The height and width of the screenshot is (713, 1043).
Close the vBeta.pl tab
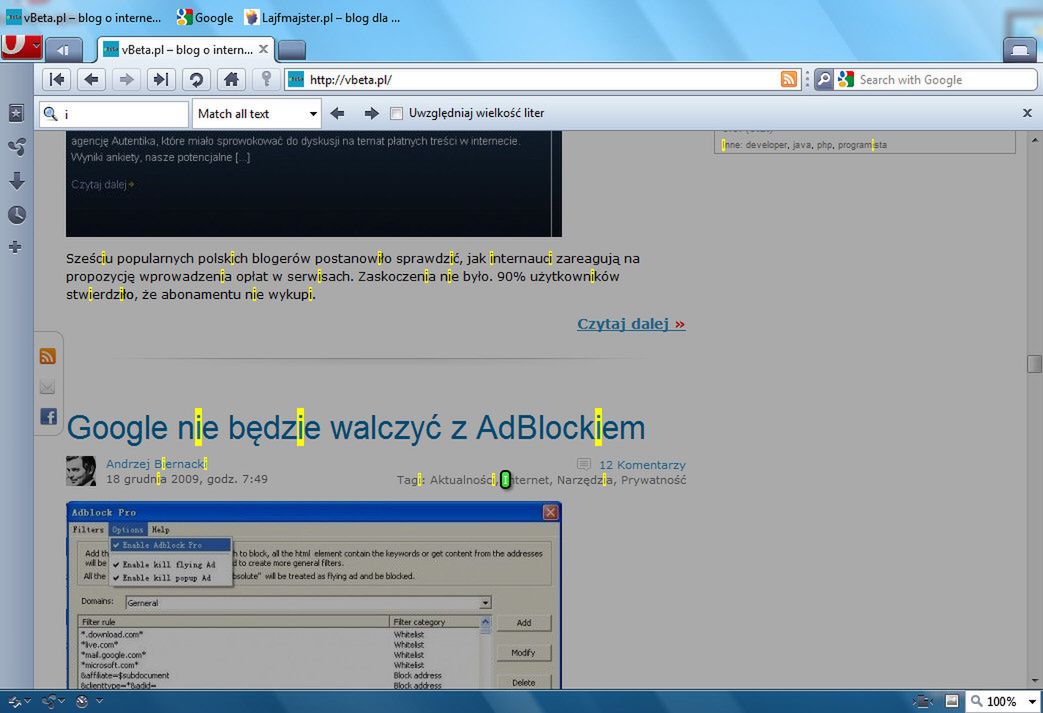(x=263, y=49)
